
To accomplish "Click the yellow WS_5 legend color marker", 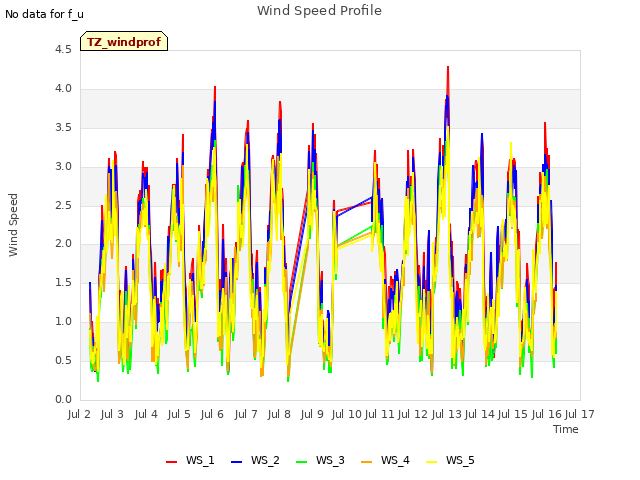I will tap(431, 462).
